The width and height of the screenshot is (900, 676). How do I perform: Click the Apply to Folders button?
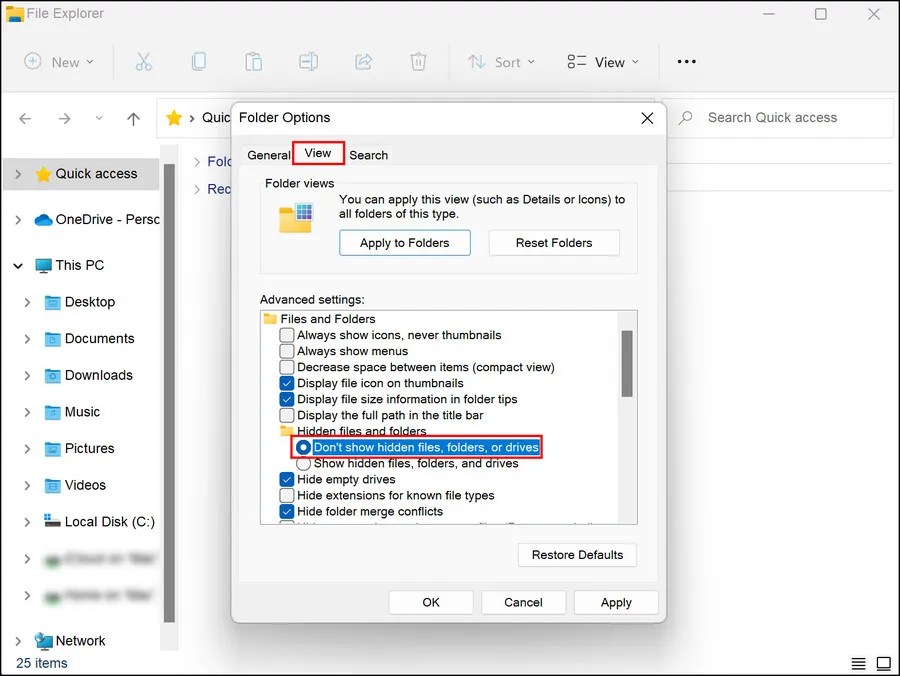tap(404, 242)
